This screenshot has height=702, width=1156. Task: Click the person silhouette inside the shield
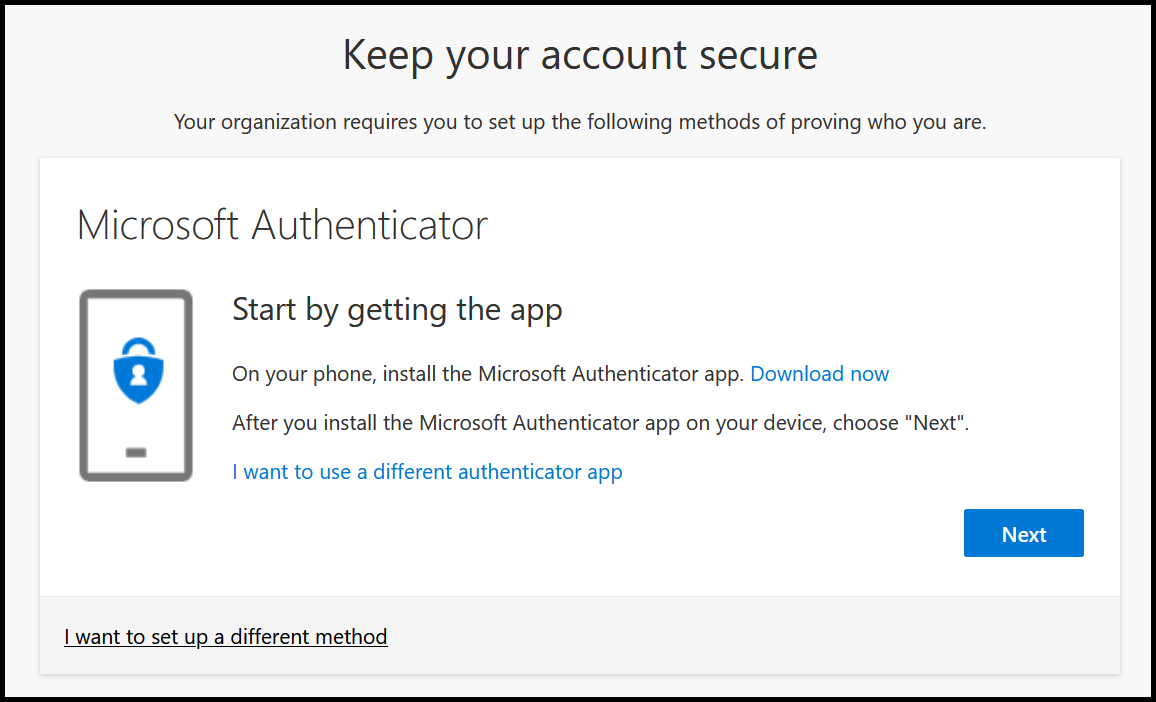[138, 375]
